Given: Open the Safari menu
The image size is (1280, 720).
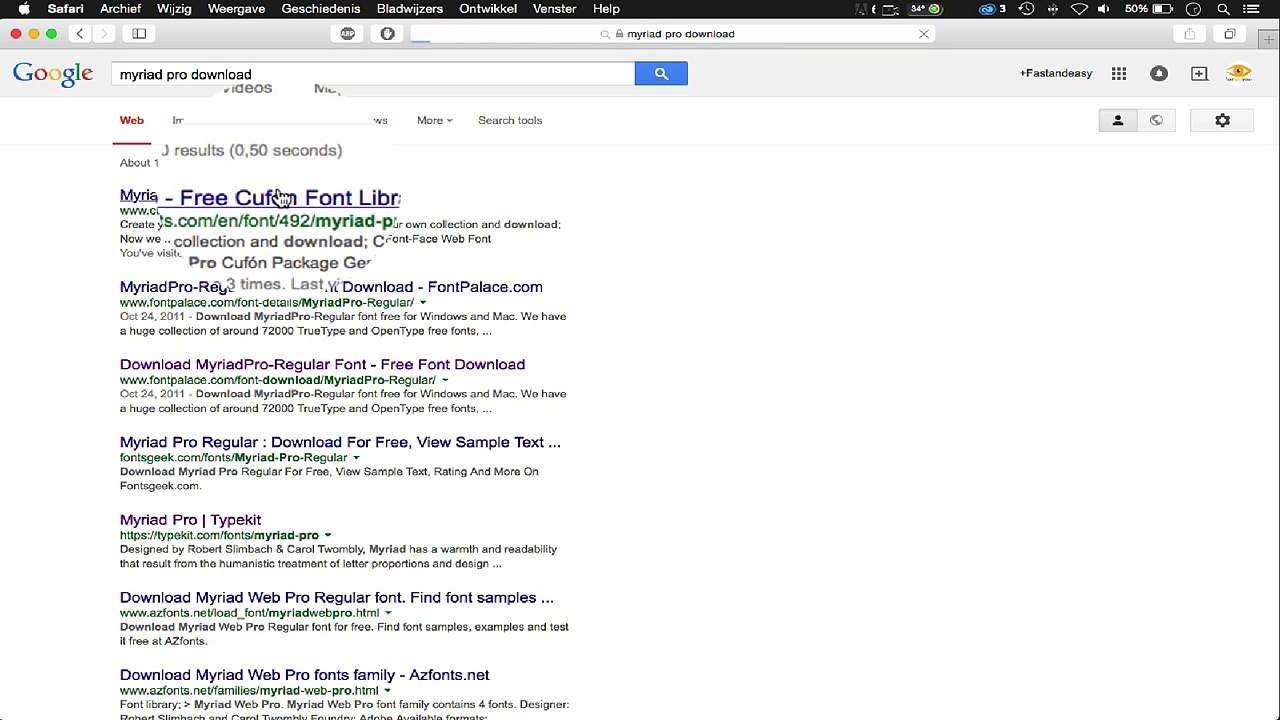Looking at the screenshot, I should click(66, 9).
